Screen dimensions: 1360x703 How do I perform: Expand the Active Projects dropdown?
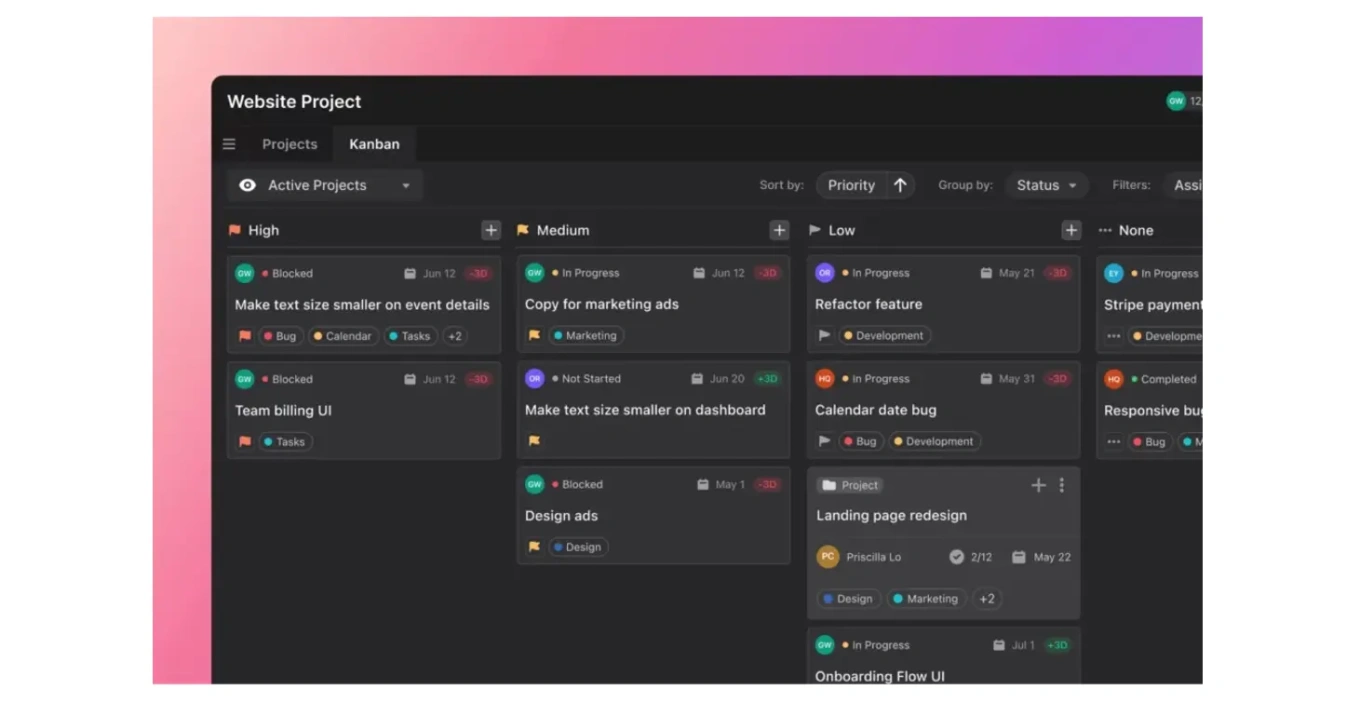coord(405,186)
